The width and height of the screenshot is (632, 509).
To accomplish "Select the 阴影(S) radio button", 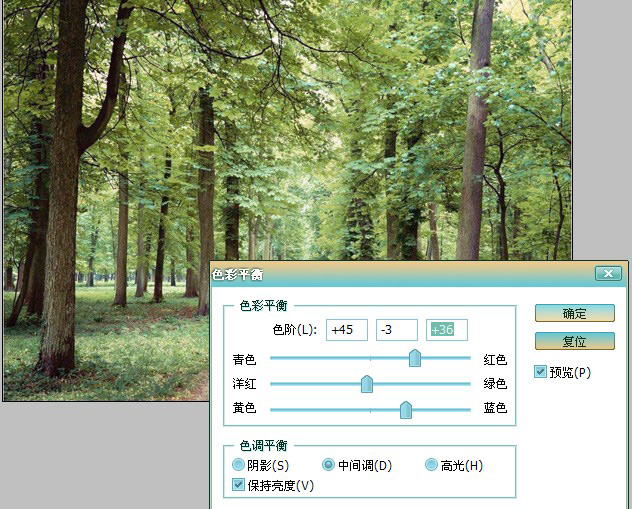I will 238,465.
